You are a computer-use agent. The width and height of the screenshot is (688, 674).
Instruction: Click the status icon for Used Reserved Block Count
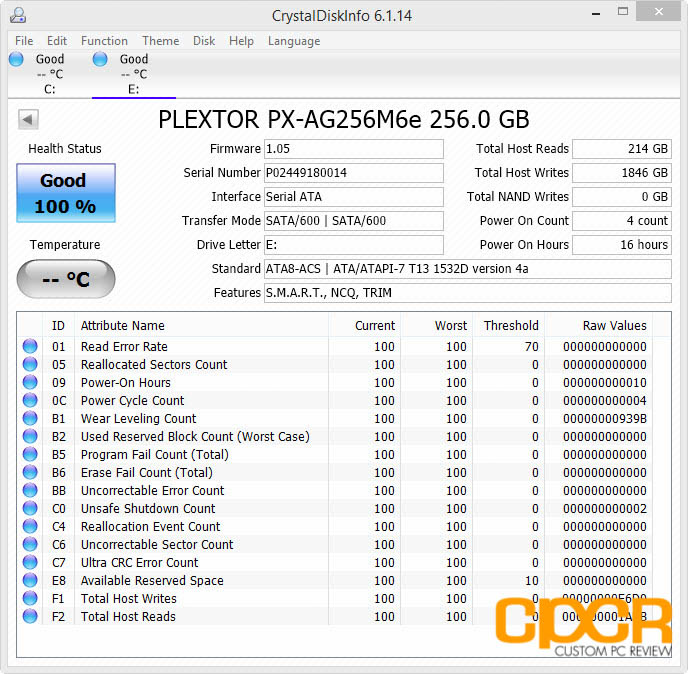(30, 436)
